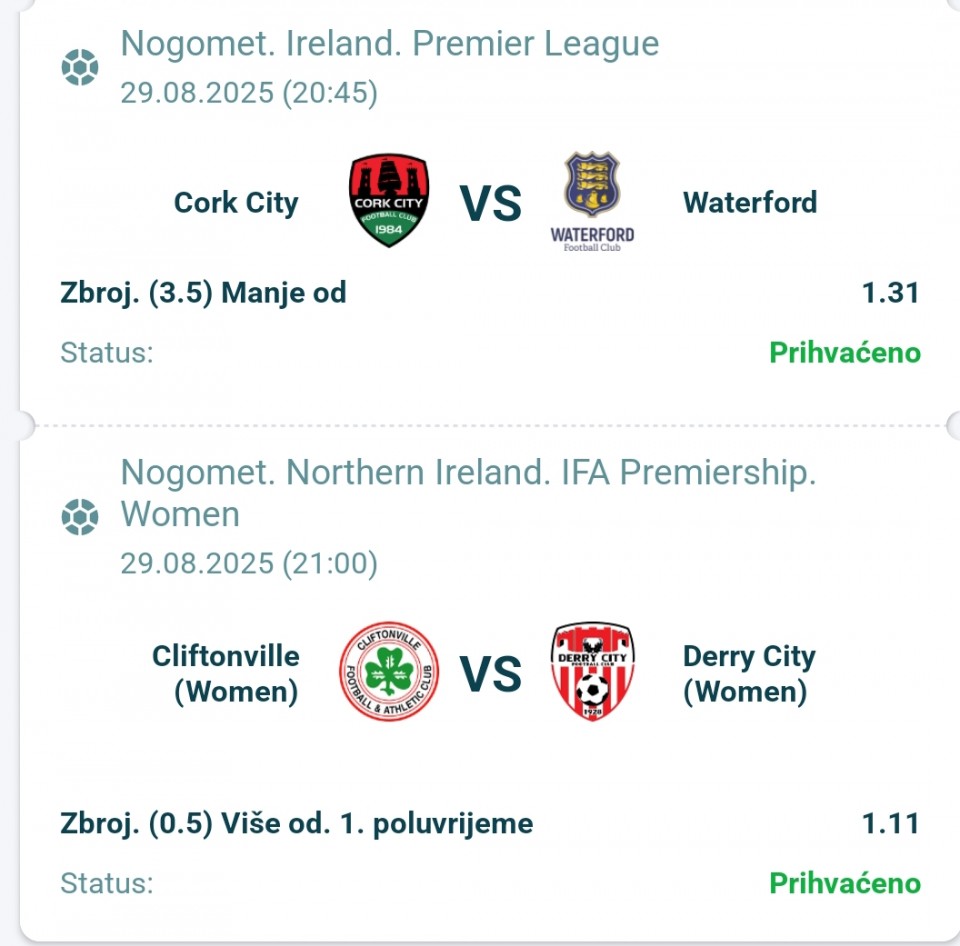This screenshot has height=946, width=960.
Task: Click the 29.08.2025 (21:00) match date
Action: pyautogui.click(x=249, y=564)
